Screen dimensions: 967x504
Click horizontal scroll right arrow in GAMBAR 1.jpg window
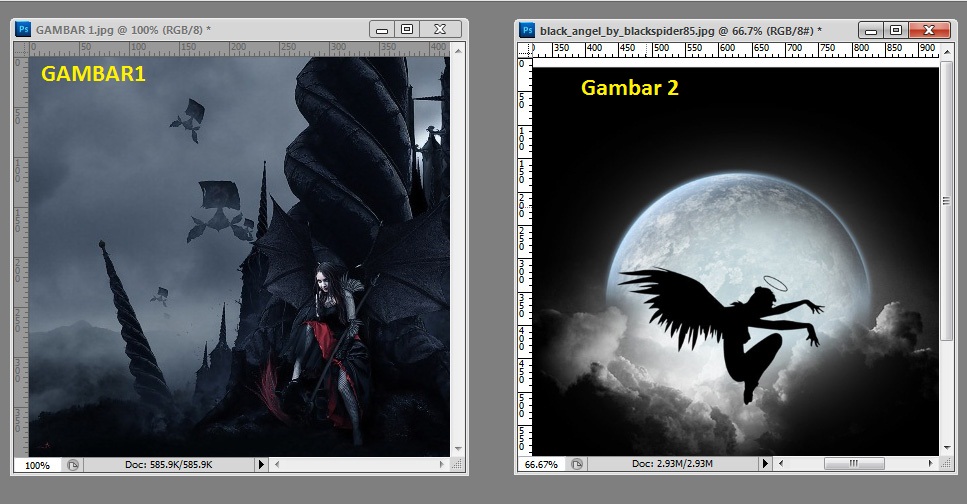click(x=442, y=465)
